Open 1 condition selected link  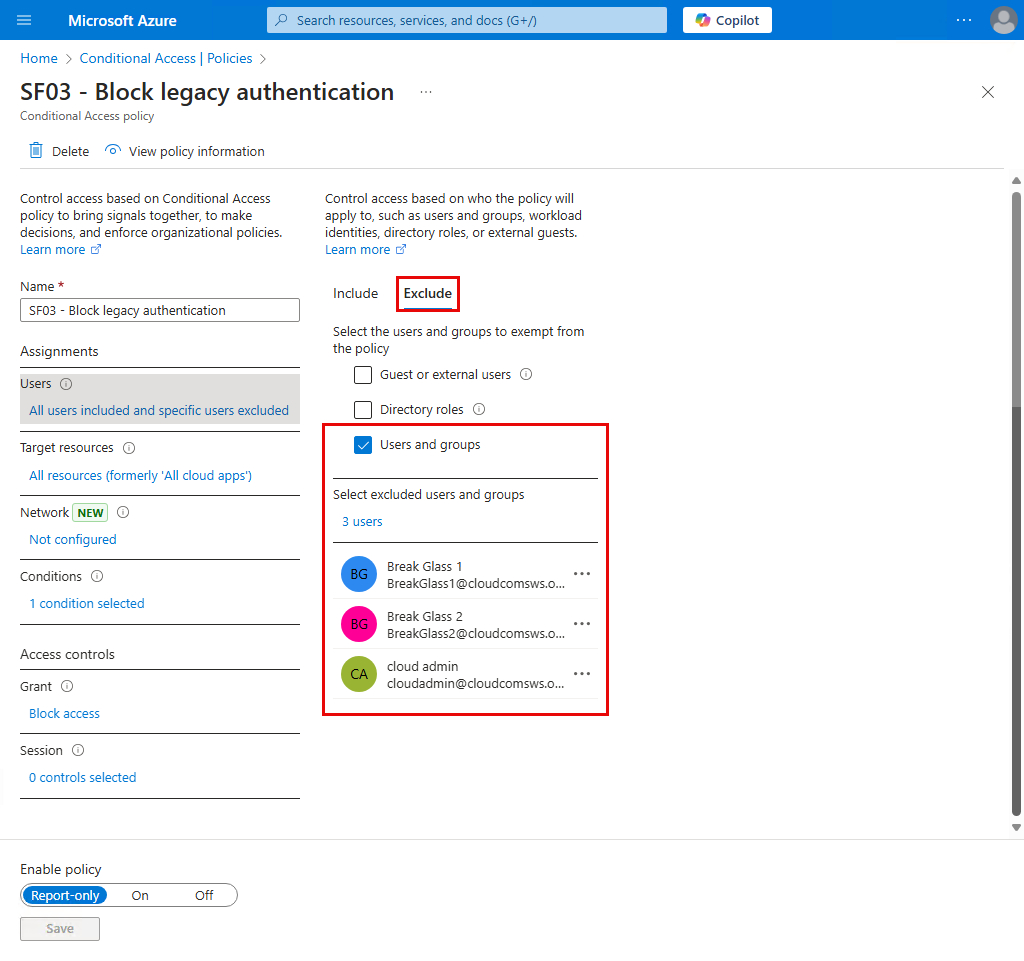coord(87,603)
